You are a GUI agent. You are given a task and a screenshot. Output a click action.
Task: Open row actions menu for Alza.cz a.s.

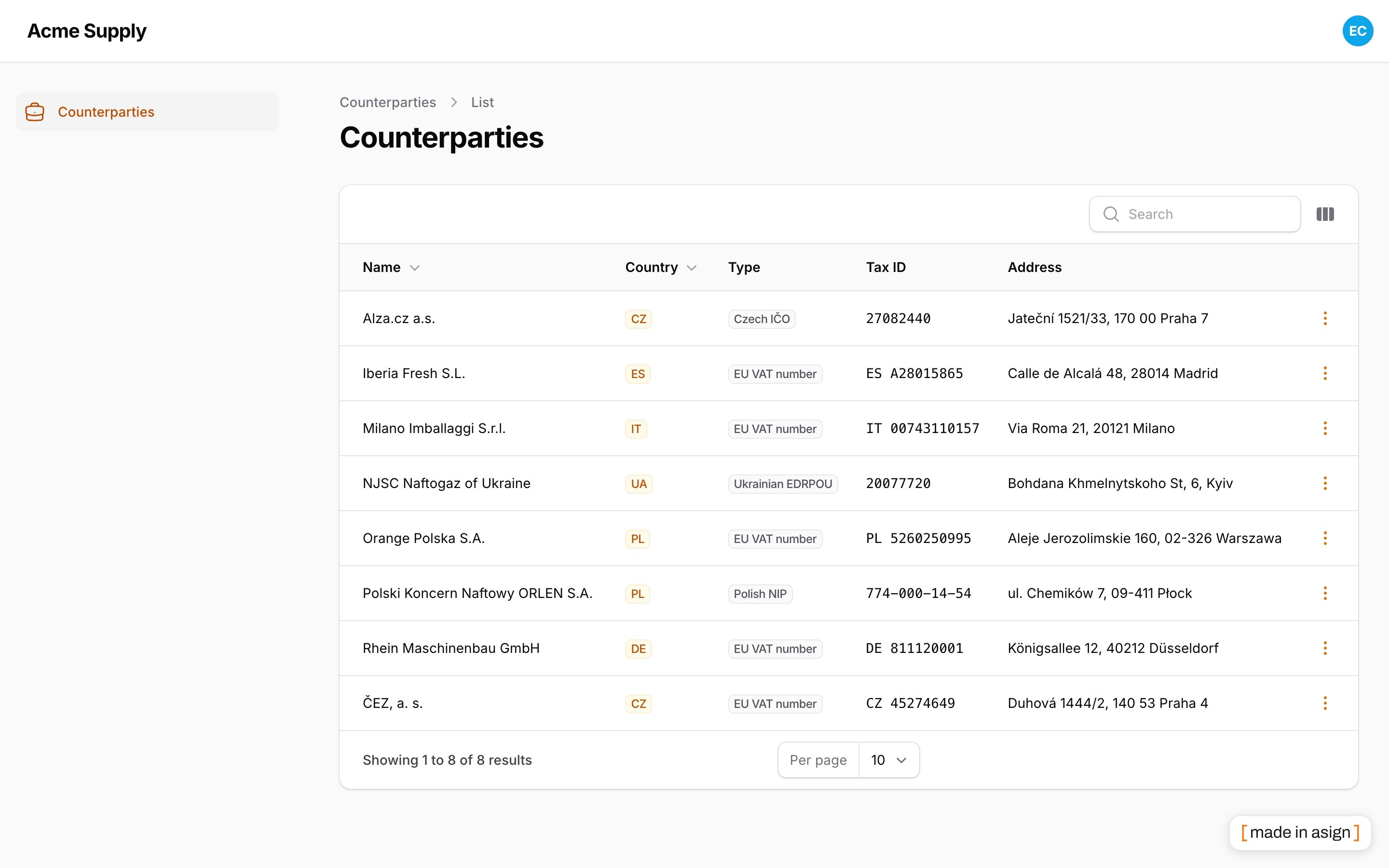coord(1325,319)
